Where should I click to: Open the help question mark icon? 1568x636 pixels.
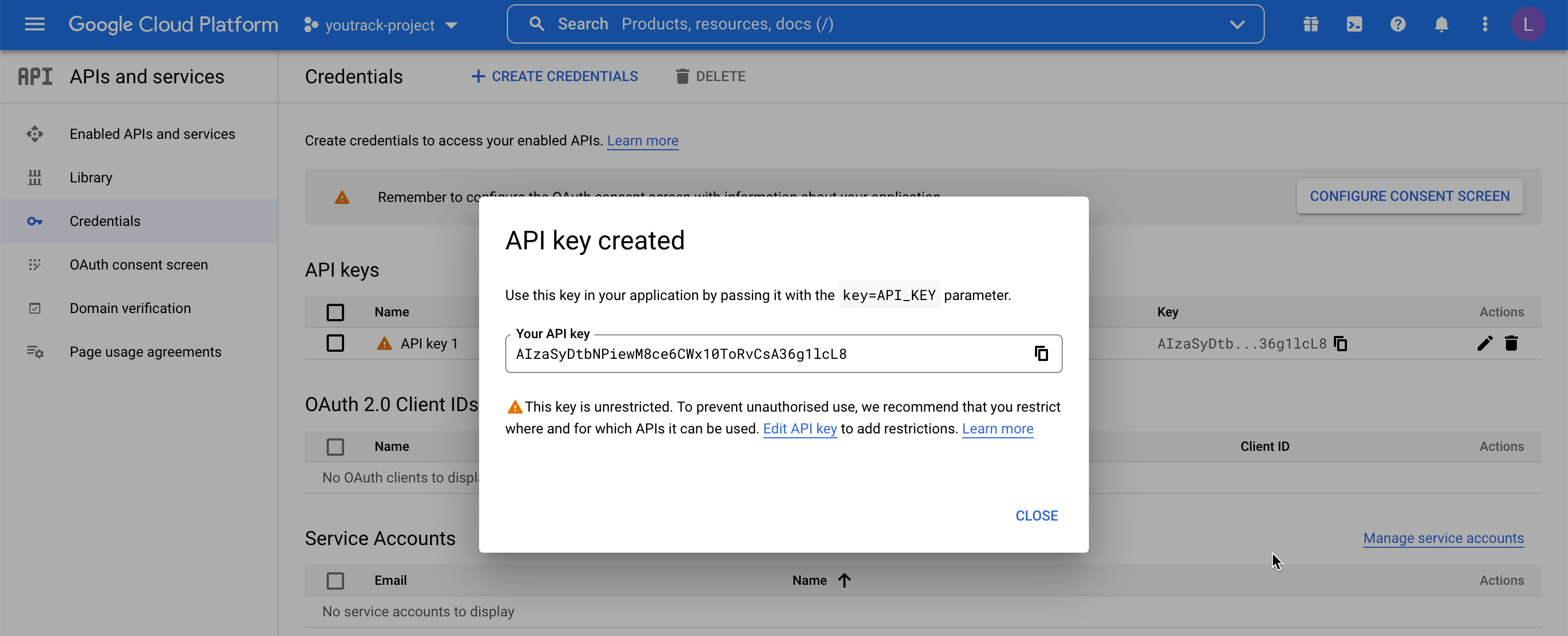[x=1398, y=25]
